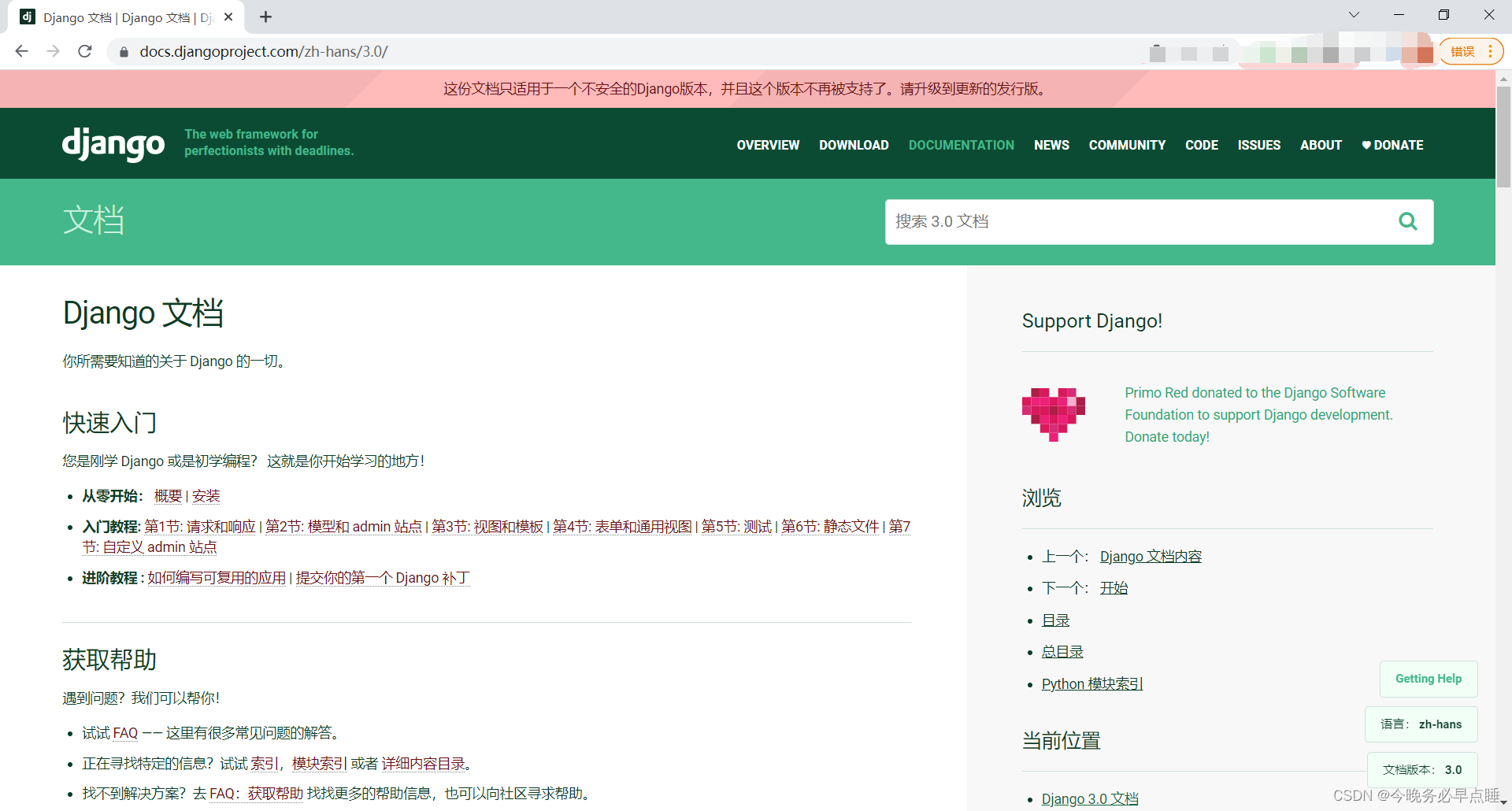Click the browser forward arrow

coord(54,51)
